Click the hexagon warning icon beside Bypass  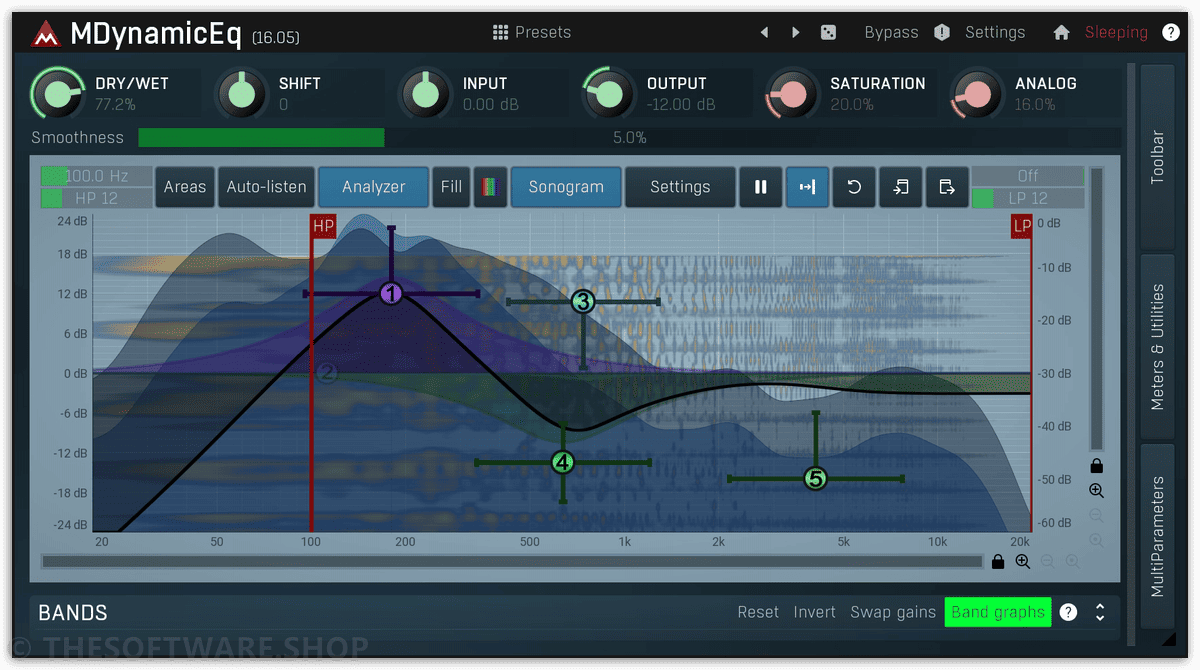[942, 32]
